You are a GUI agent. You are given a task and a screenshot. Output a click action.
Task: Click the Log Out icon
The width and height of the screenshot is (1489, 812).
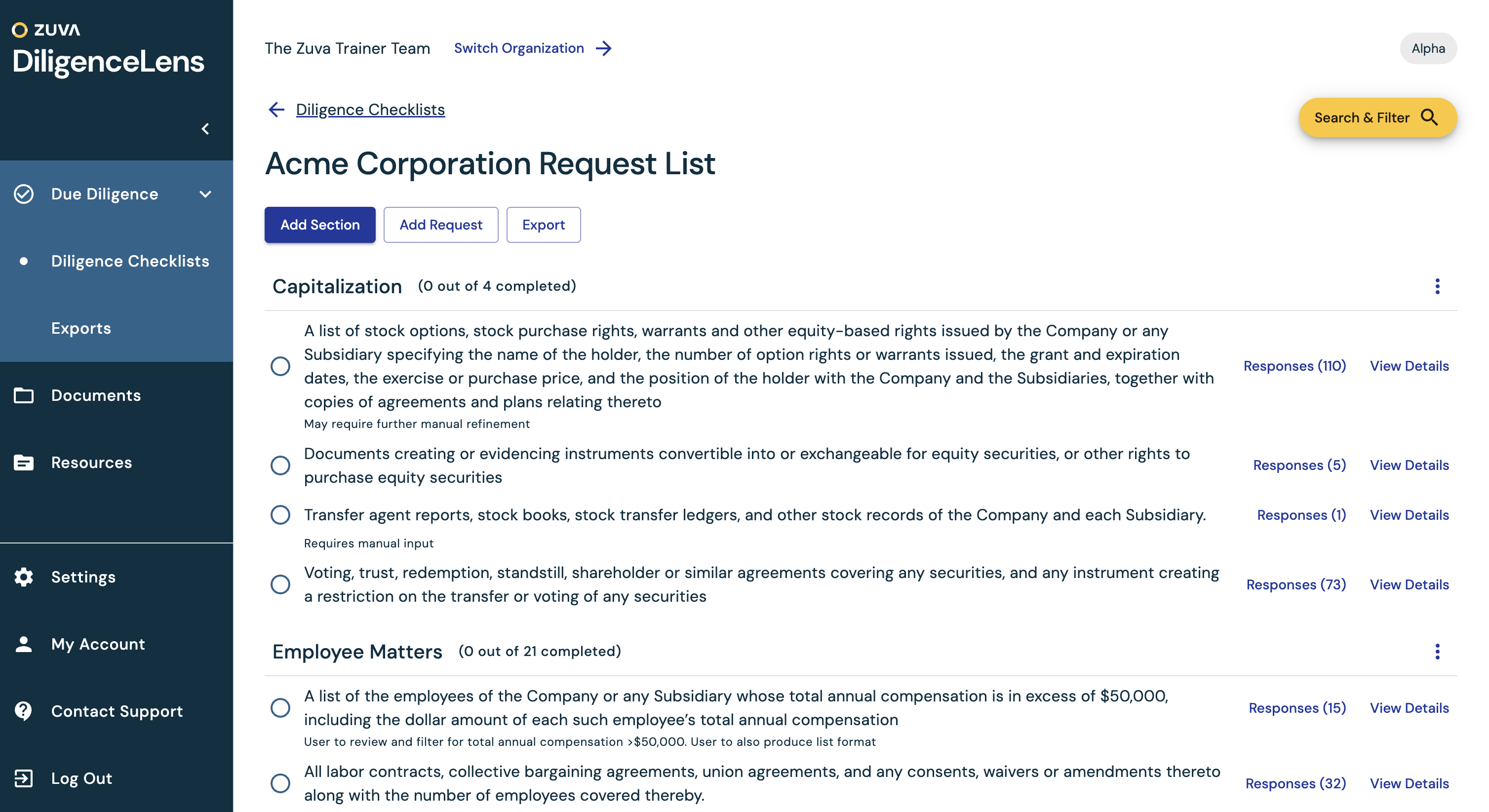pyautogui.click(x=24, y=778)
